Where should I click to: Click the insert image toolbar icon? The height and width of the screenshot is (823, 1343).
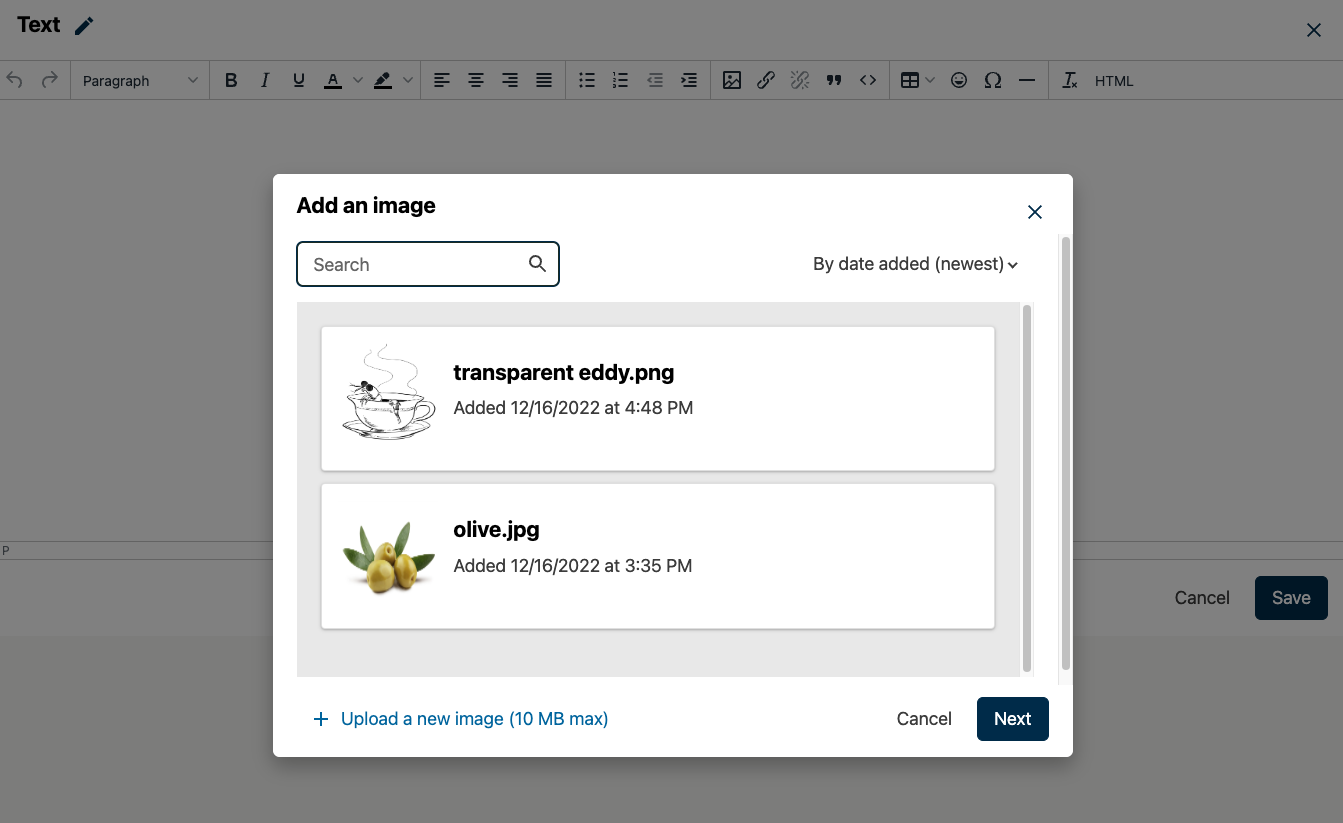pyautogui.click(x=732, y=81)
